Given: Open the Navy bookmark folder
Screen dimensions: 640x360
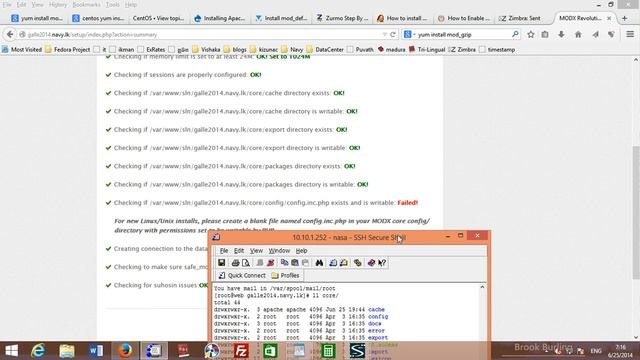Looking at the screenshot, I should pos(292,49).
